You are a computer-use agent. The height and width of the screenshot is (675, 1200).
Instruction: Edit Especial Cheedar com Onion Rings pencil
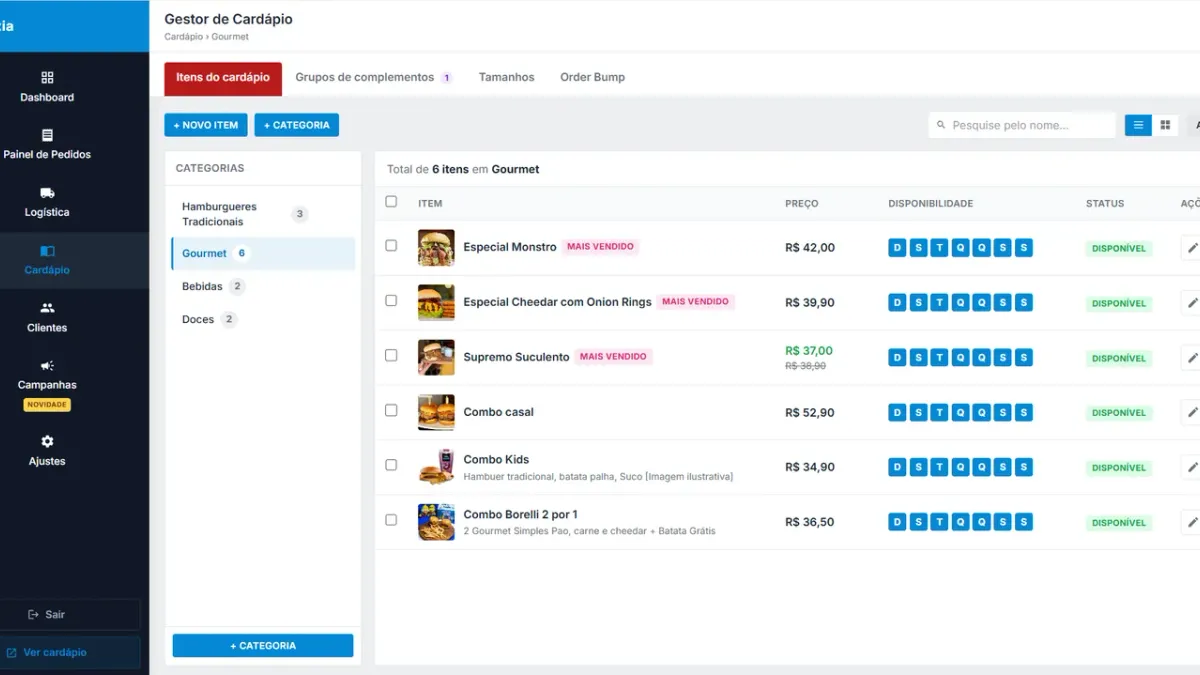(1191, 302)
